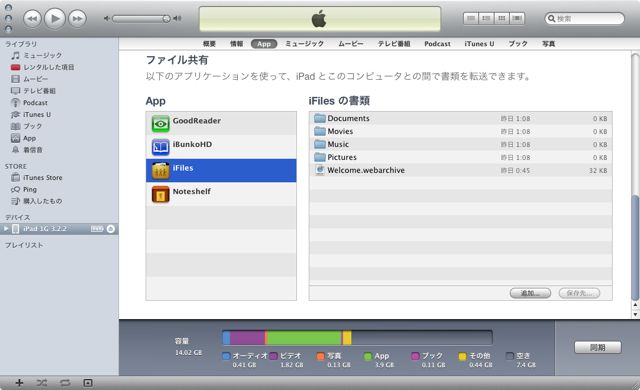Select the Documents folder row
The height and width of the screenshot is (390, 640).
pos(460,118)
